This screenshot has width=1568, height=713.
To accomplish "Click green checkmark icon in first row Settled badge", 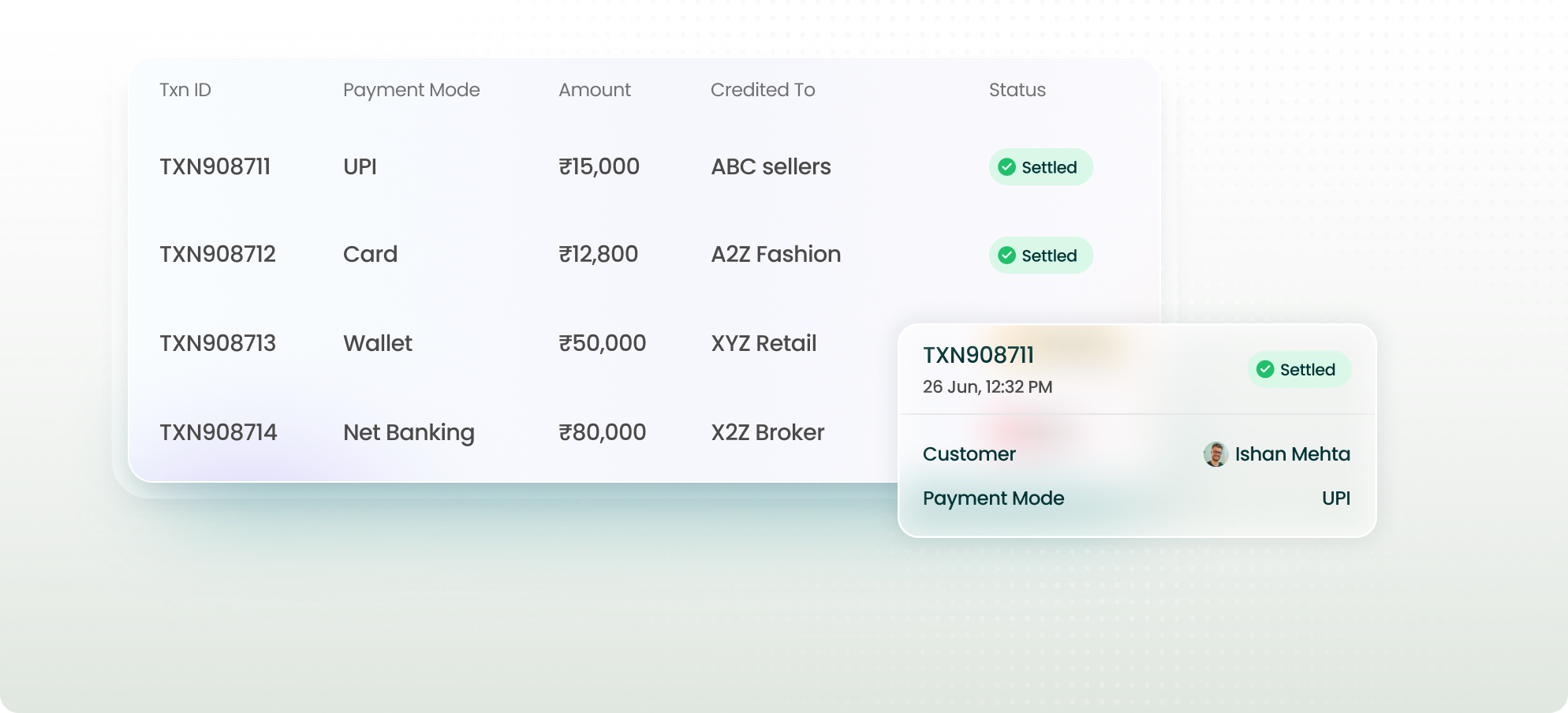I will tap(1006, 167).
